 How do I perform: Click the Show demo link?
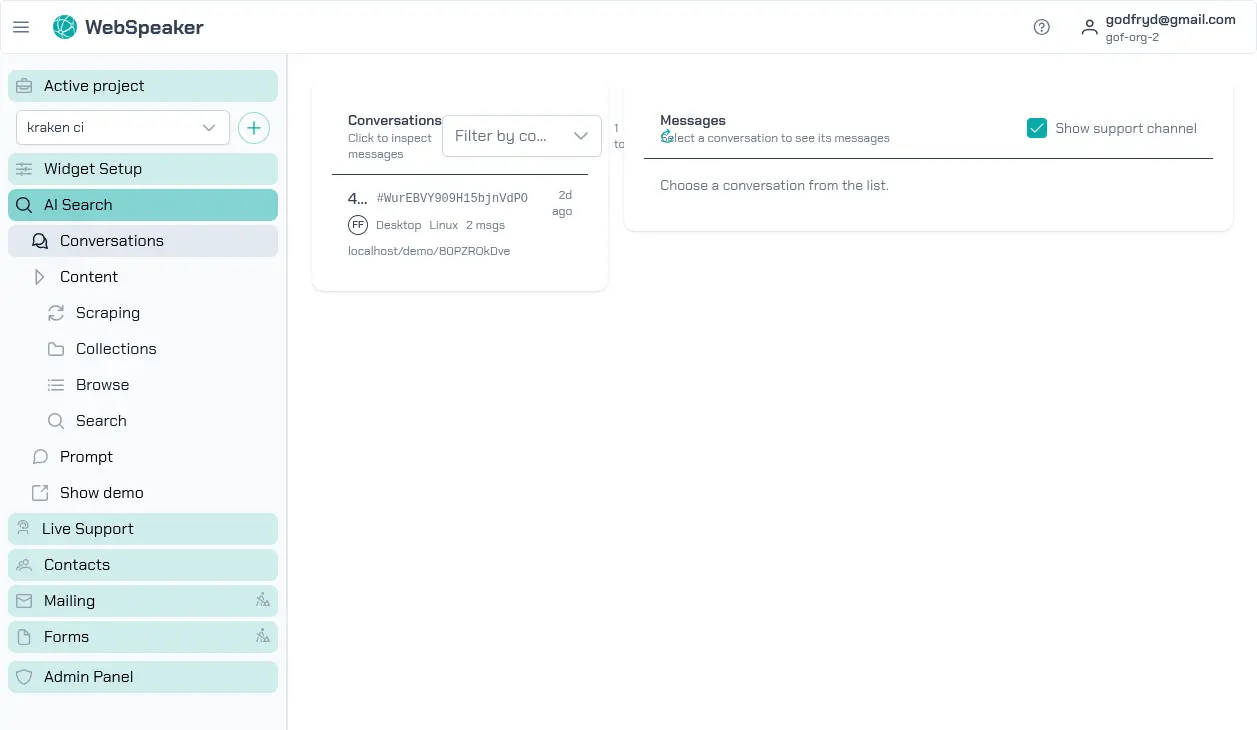(x=100, y=493)
